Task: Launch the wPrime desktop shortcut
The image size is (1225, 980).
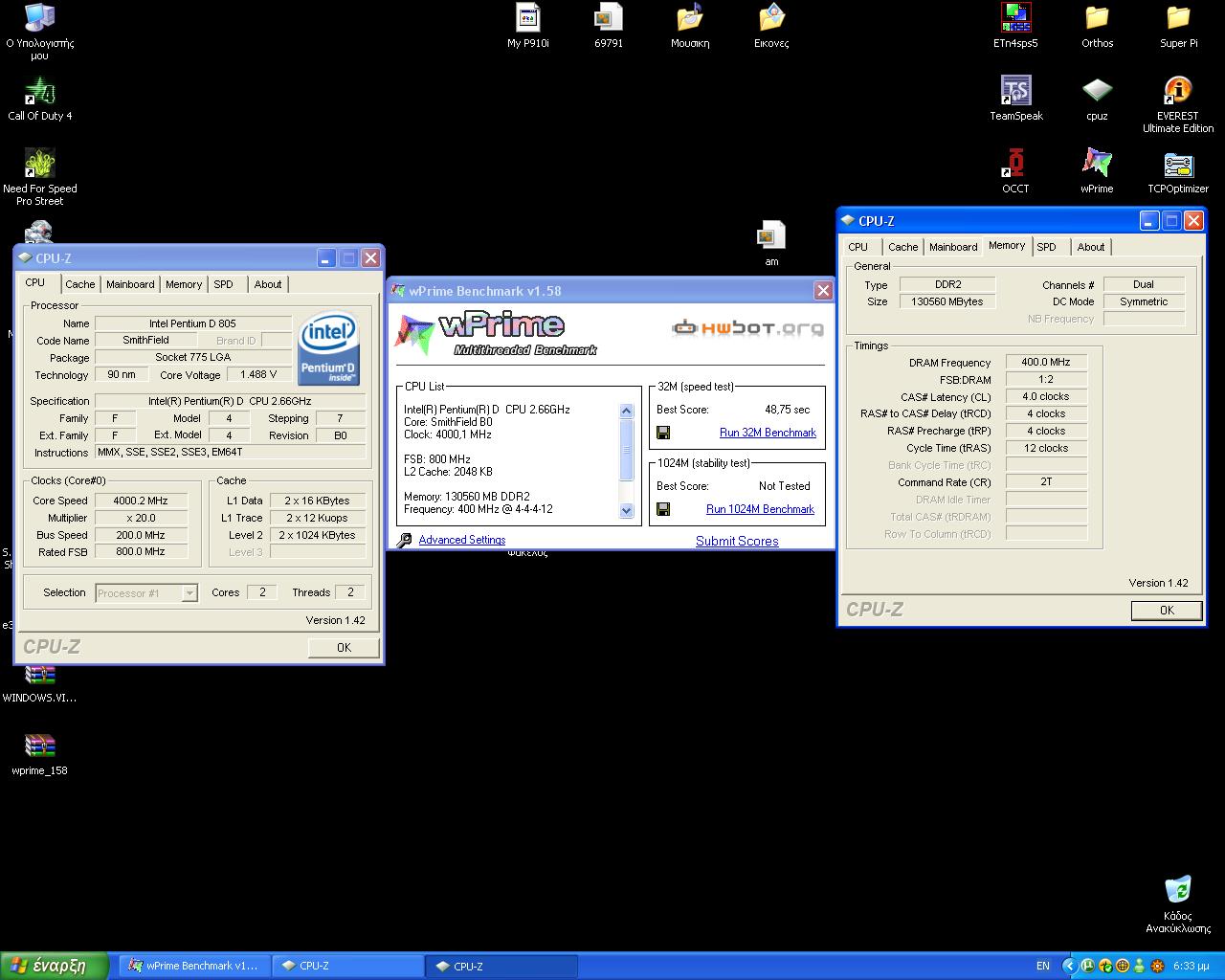Action: point(1097,171)
